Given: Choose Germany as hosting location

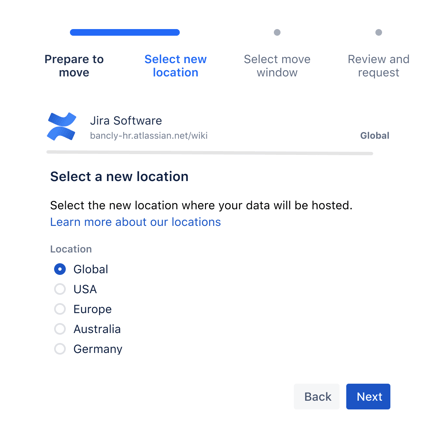Looking at the screenshot, I should 60,349.
